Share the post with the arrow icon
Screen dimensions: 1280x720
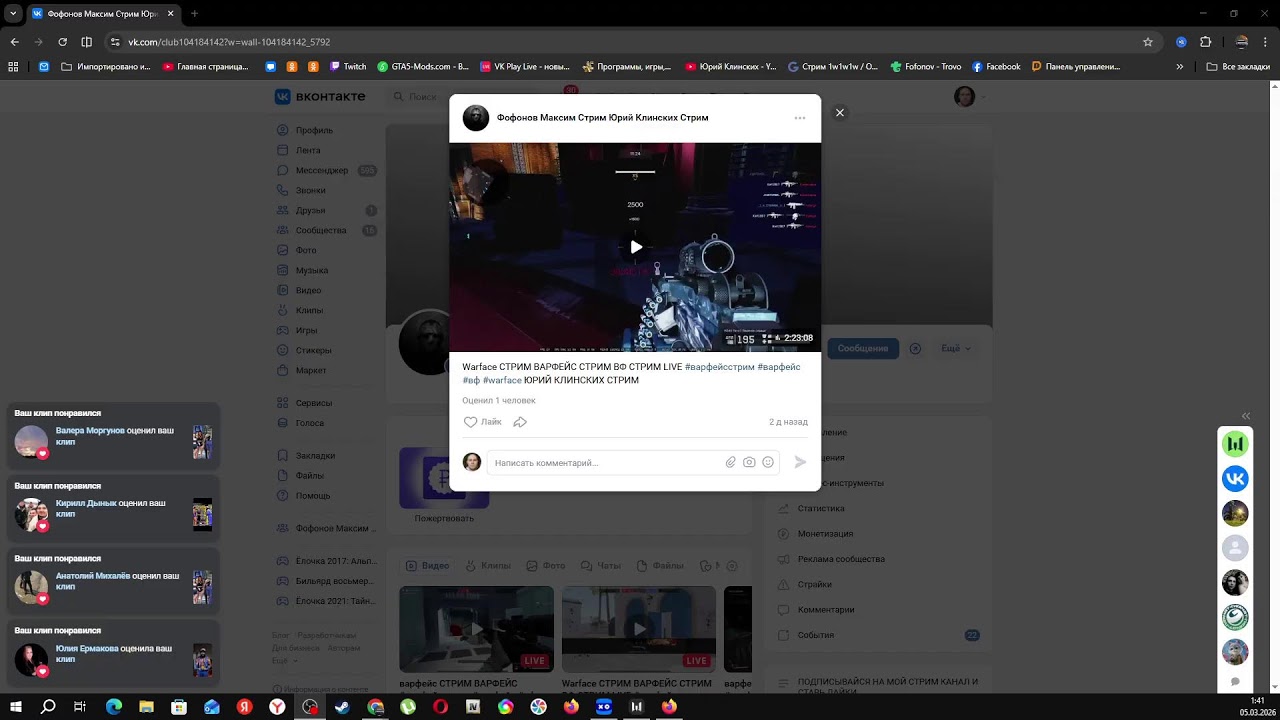pos(520,422)
